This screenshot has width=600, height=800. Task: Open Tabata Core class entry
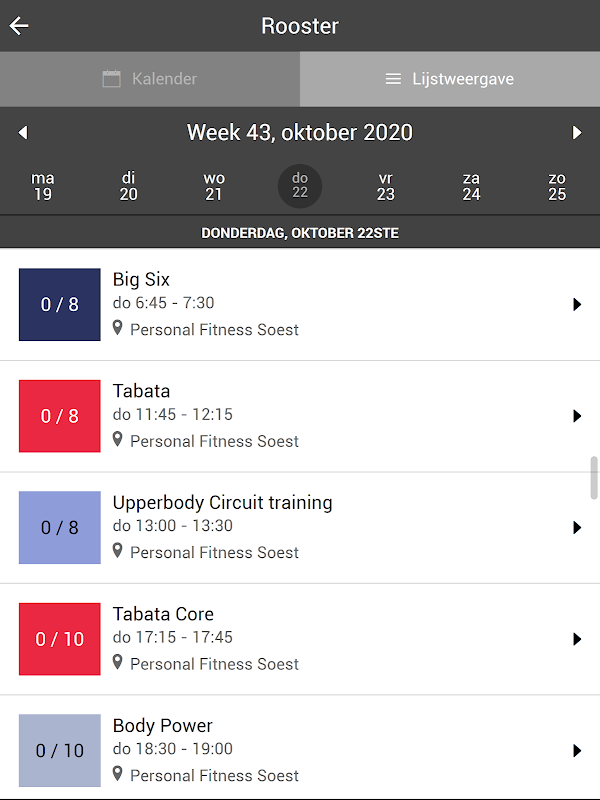[300, 639]
